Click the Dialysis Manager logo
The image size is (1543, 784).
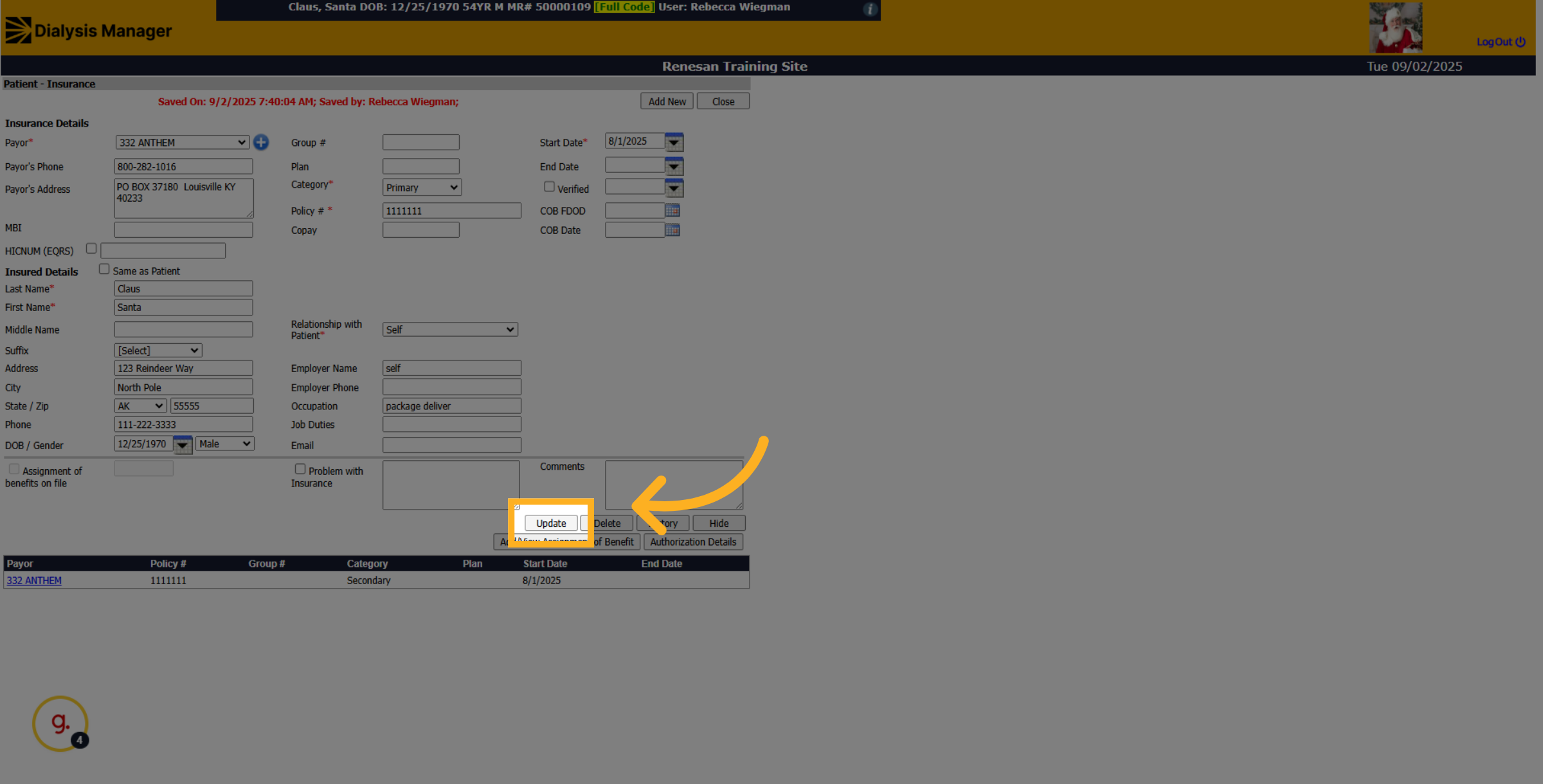(x=89, y=30)
